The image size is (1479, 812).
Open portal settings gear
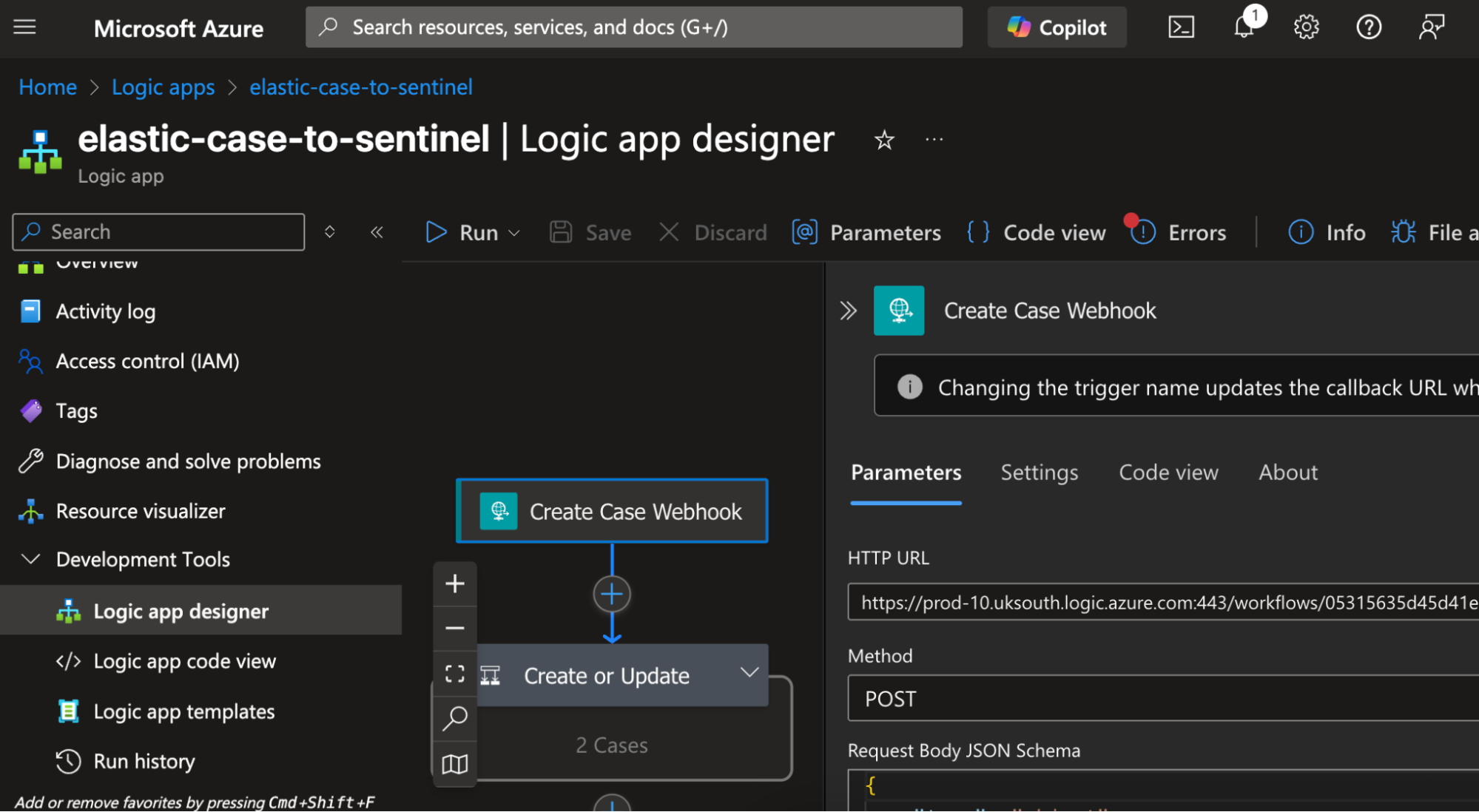click(x=1306, y=27)
